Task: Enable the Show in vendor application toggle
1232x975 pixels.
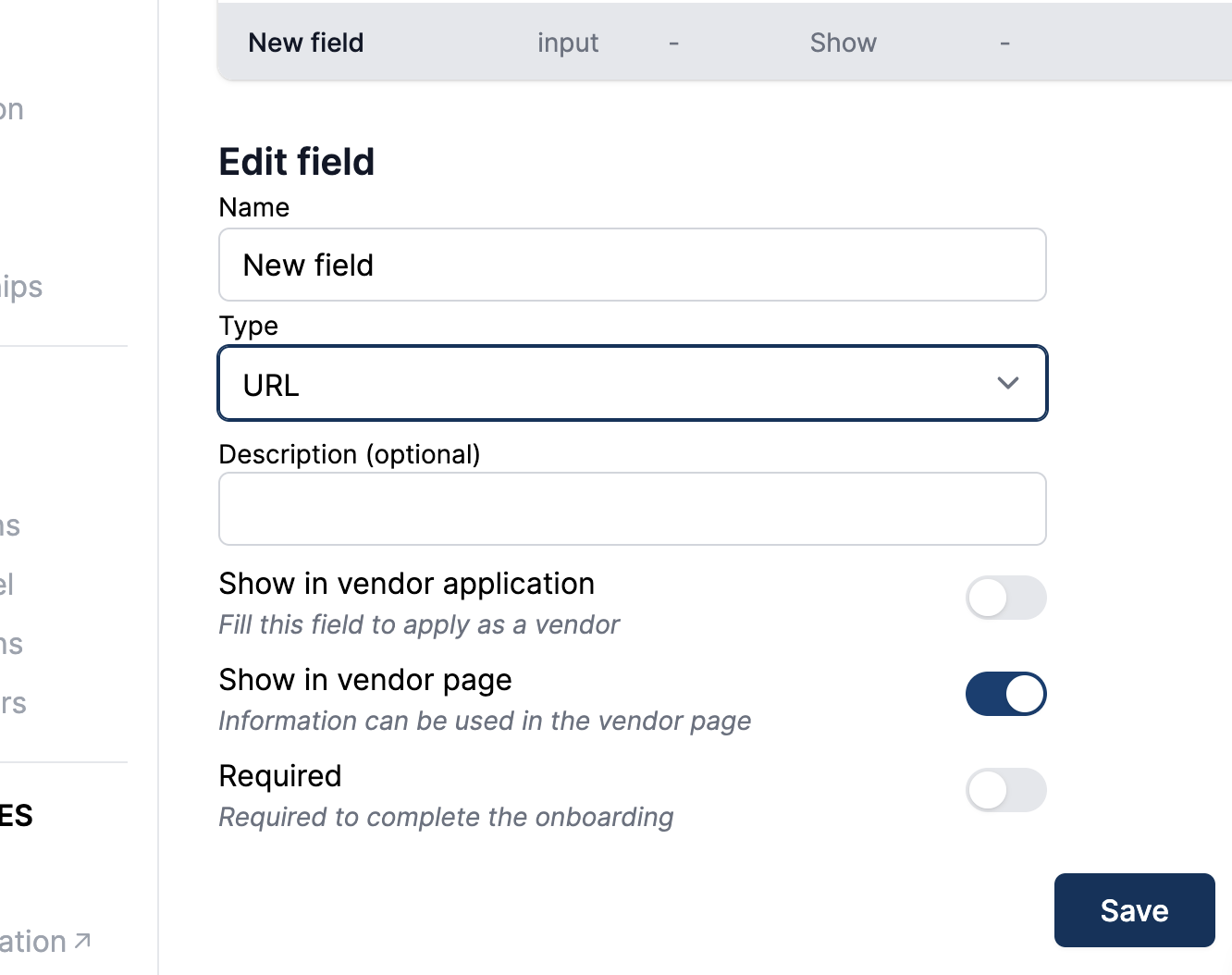Action: pyautogui.click(x=1006, y=598)
